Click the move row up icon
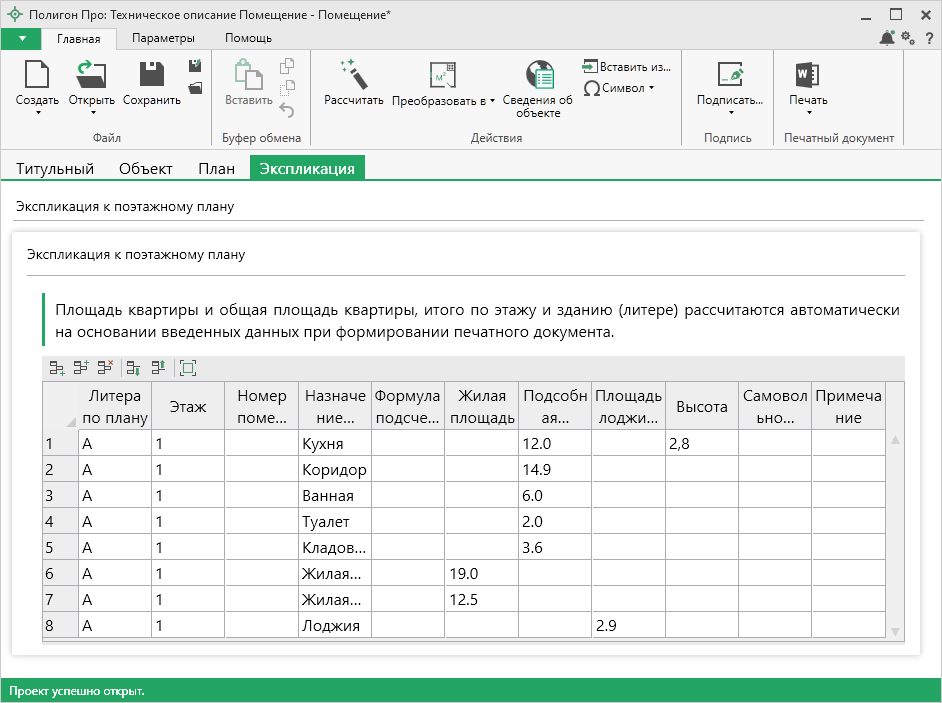 click(x=157, y=368)
